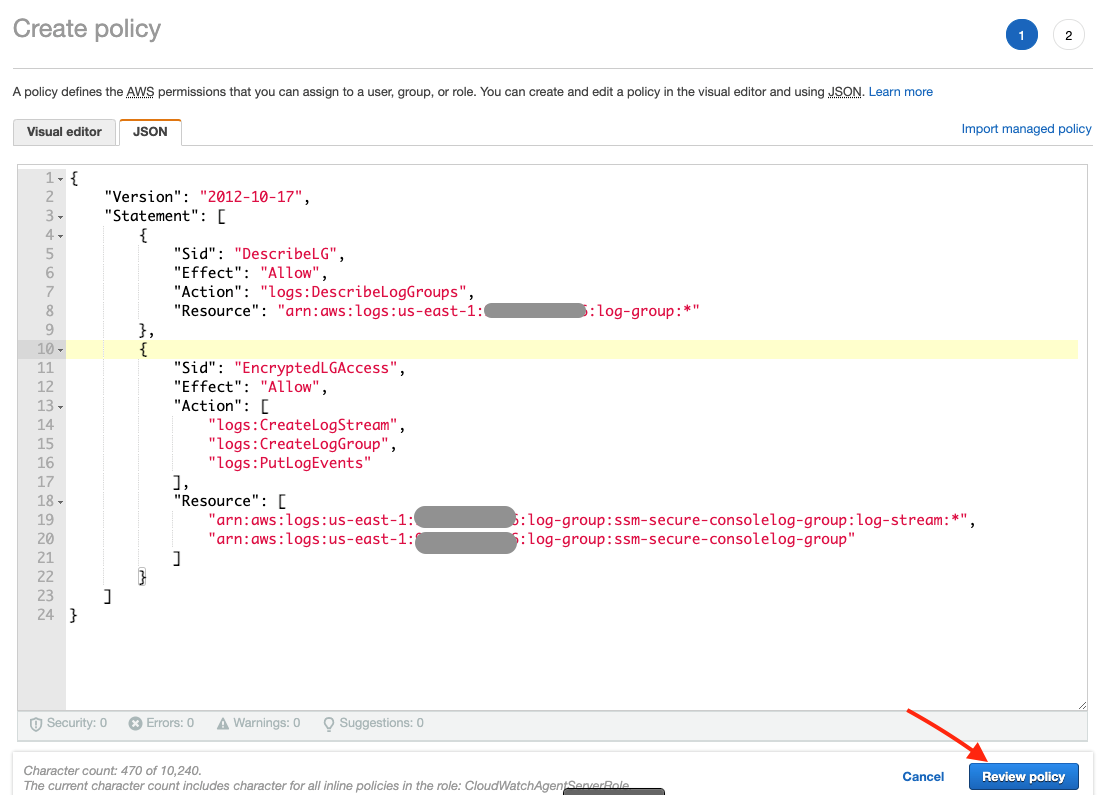Click line number 5 in the gutter
This screenshot has width=1104, height=795.
pyautogui.click(x=49, y=253)
